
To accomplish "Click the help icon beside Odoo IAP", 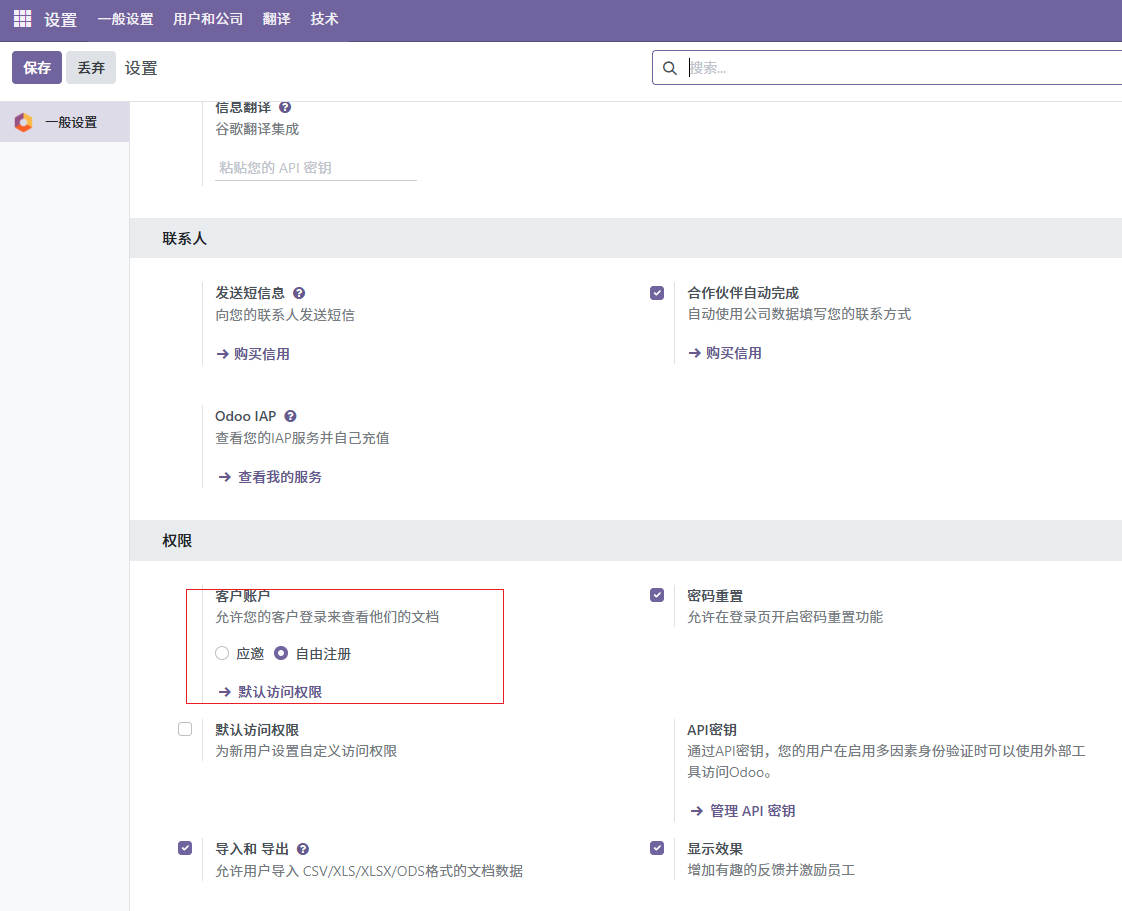I will (x=290, y=416).
